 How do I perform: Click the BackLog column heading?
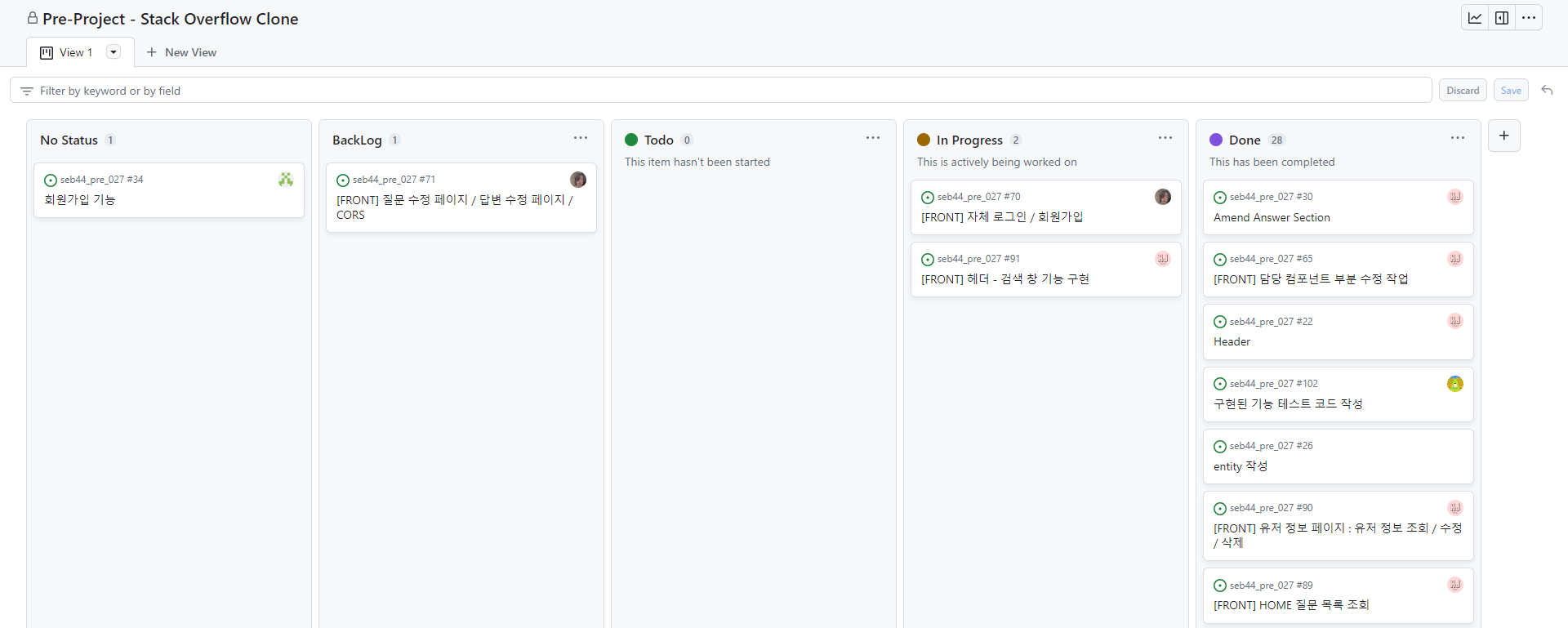pos(357,140)
